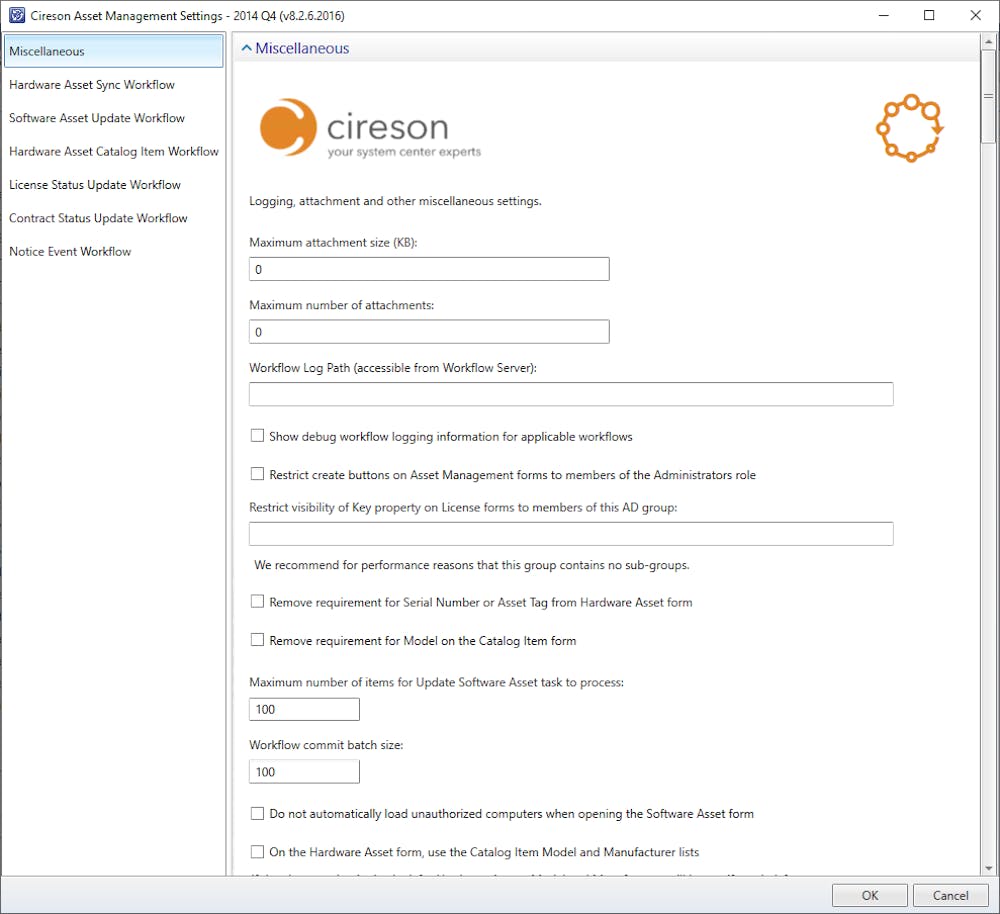Image resolution: width=1000 pixels, height=914 pixels.
Task: Toggle using Catalog Item Model and Manufacturer lists
Action: tap(257, 851)
